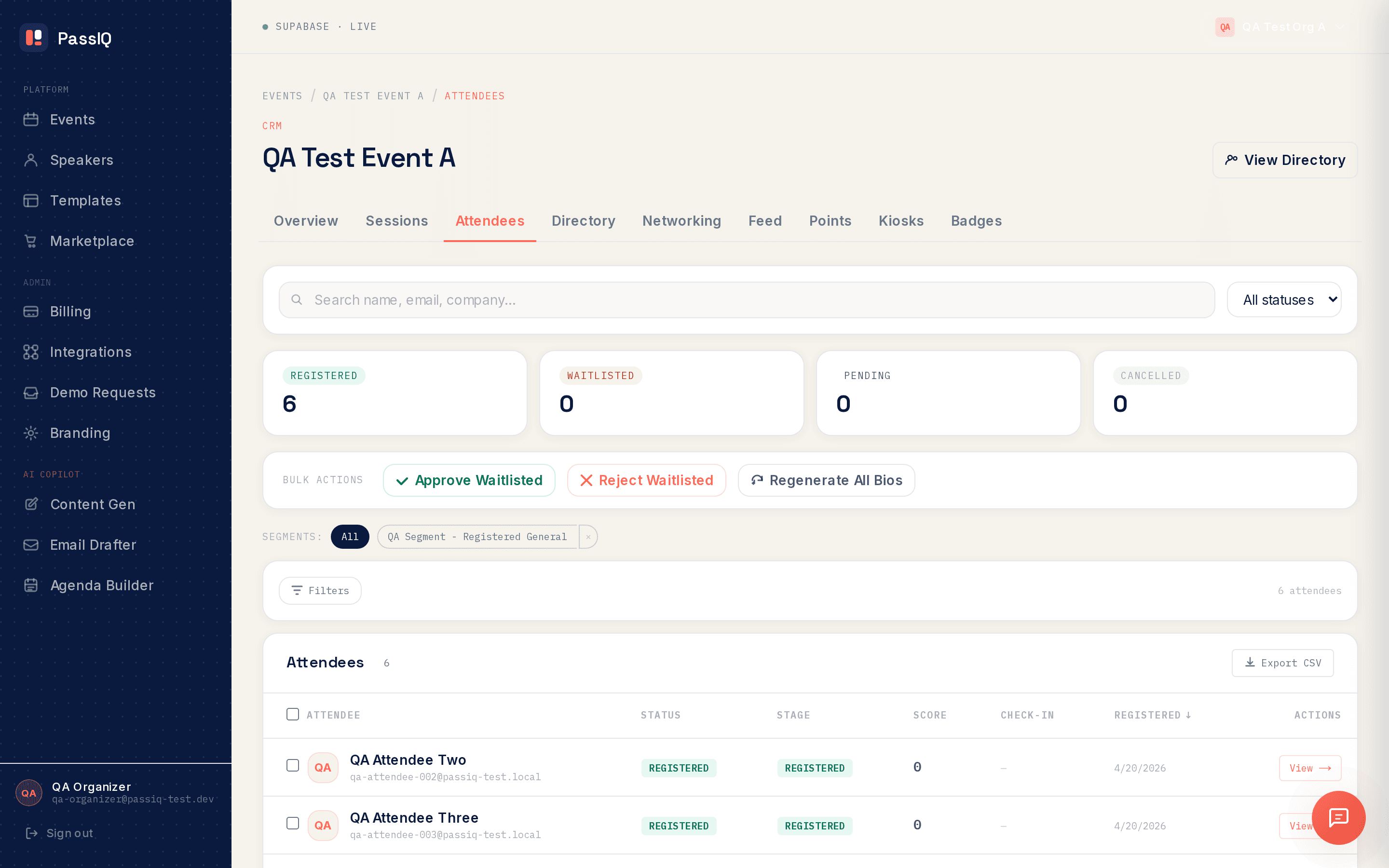The height and width of the screenshot is (868, 1389).
Task: Open the All statuses dropdown
Action: (x=1284, y=299)
